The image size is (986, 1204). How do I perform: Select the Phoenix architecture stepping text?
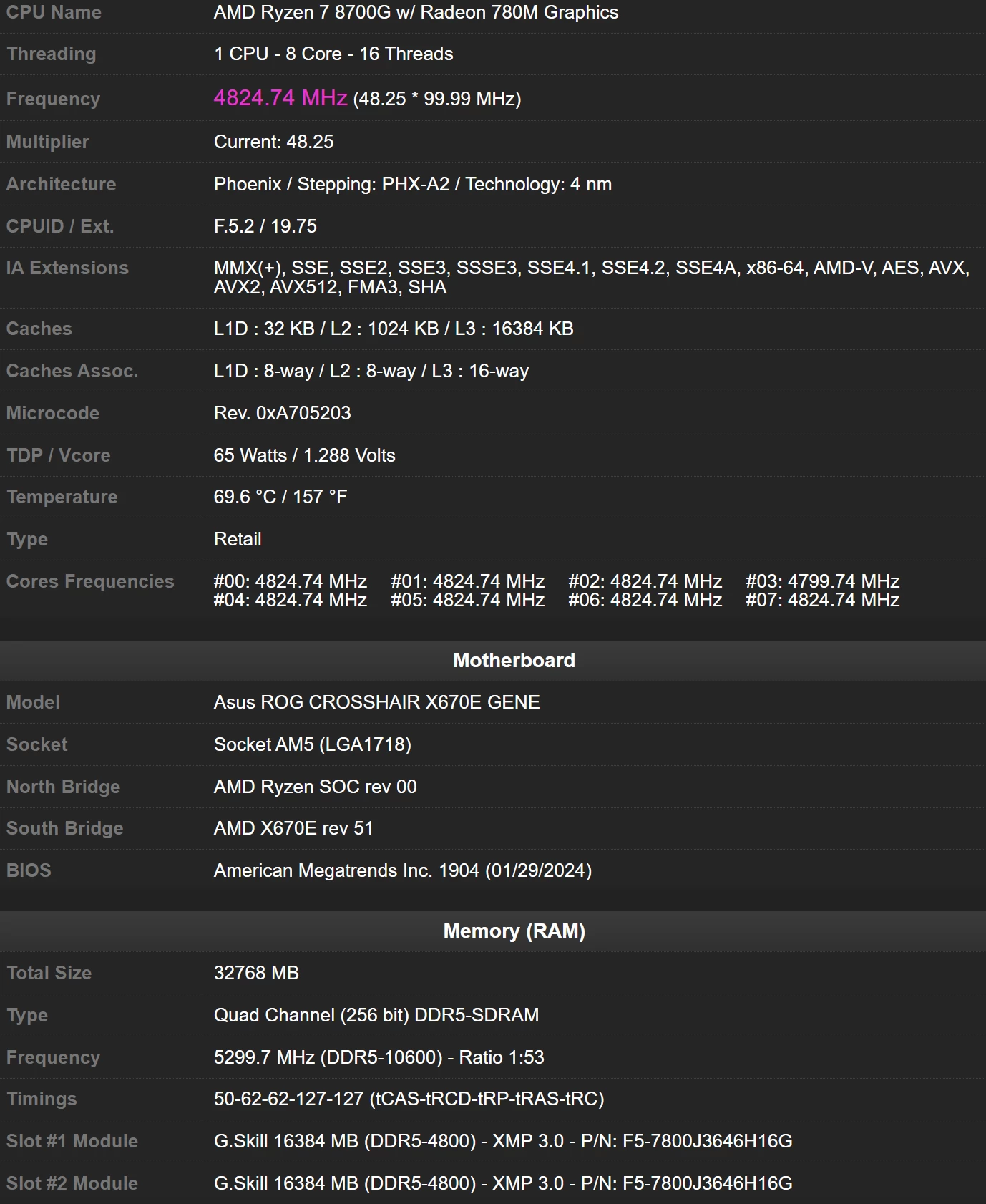[x=412, y=184]
